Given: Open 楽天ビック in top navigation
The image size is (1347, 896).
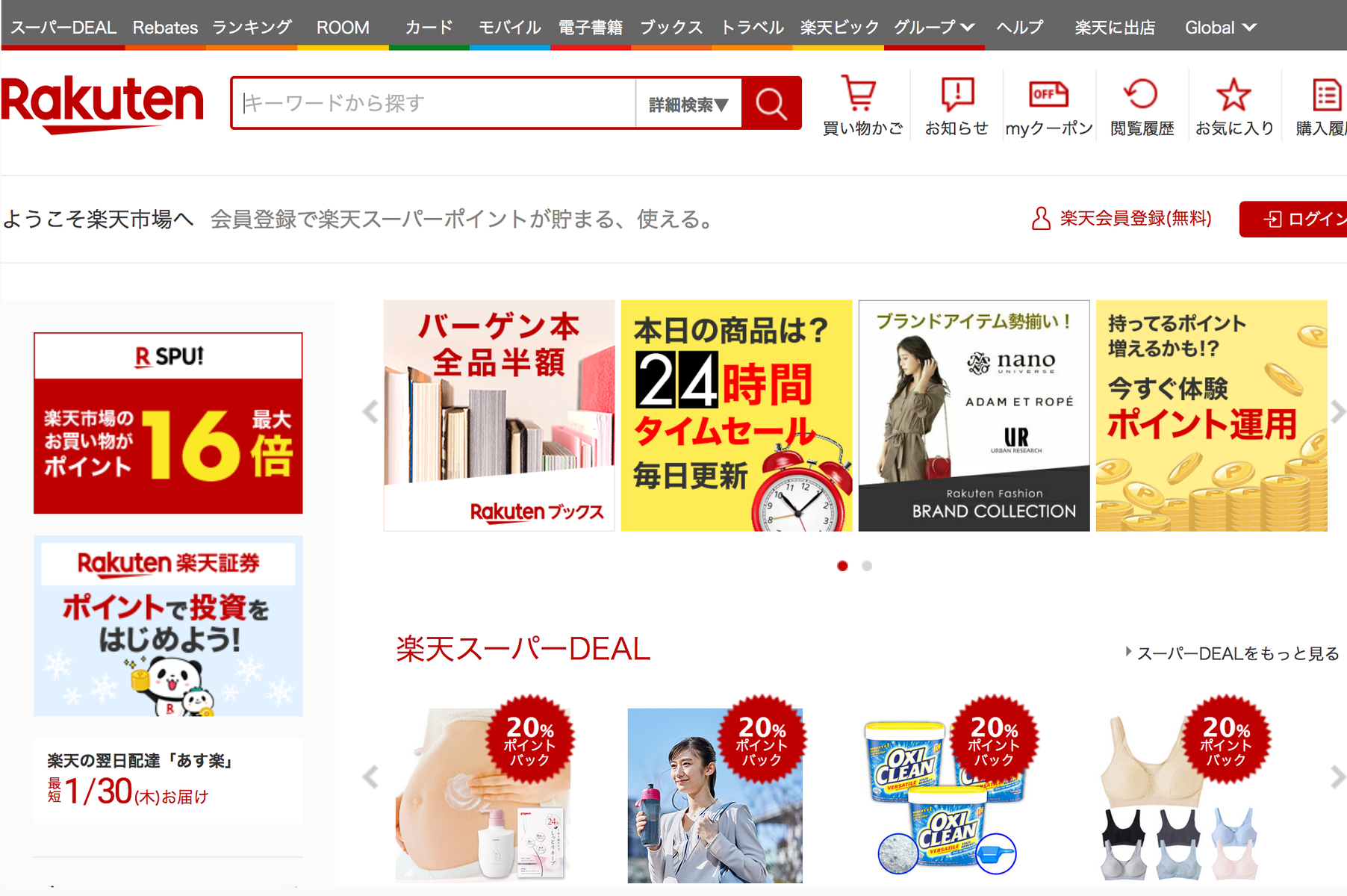Looking at the screenshot, I should [839, 28].
